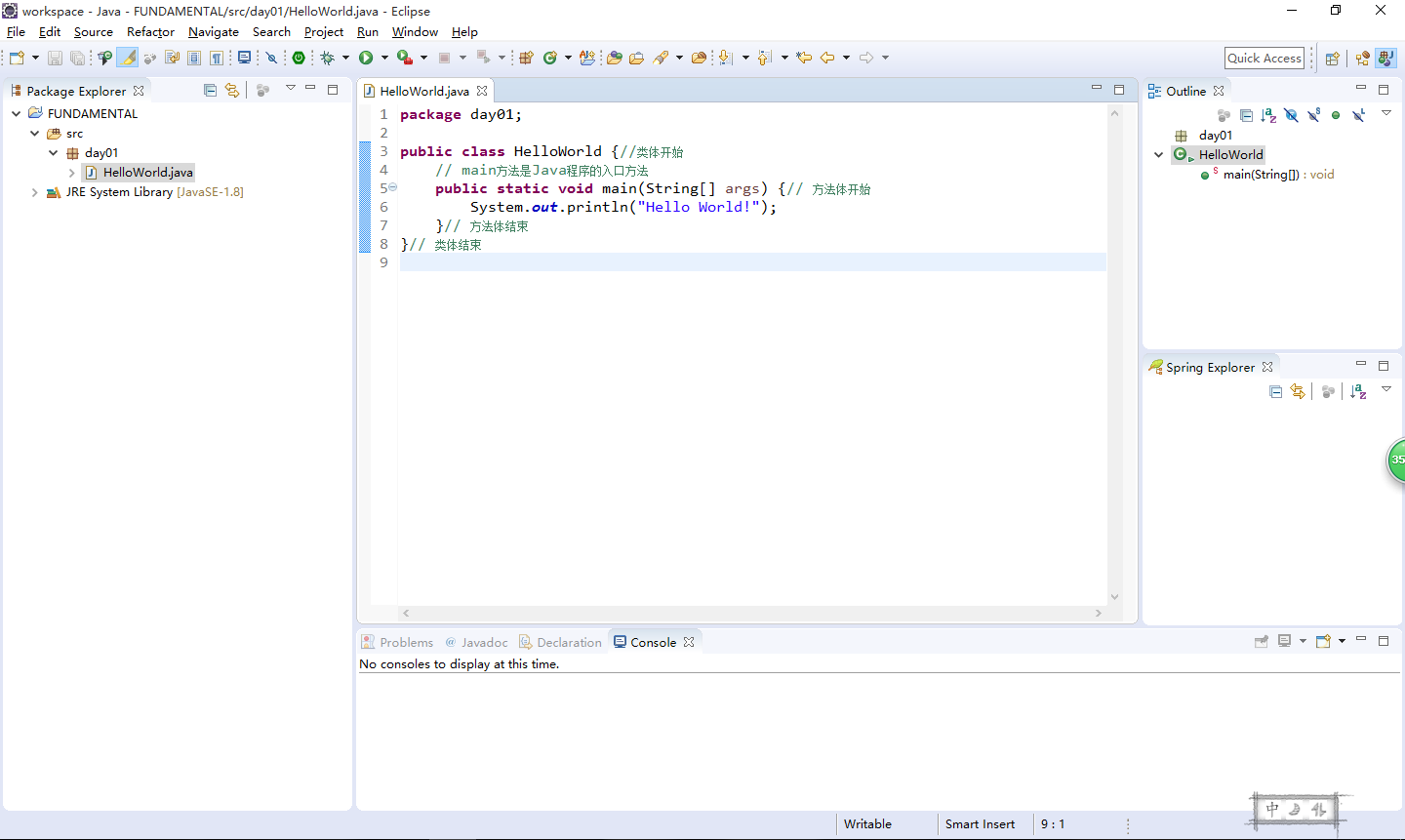The width and height of the screenshot is (1405, 840).
Task: Toggle Link with Editor in Package Explorer
Action: (x=232, y=90)
